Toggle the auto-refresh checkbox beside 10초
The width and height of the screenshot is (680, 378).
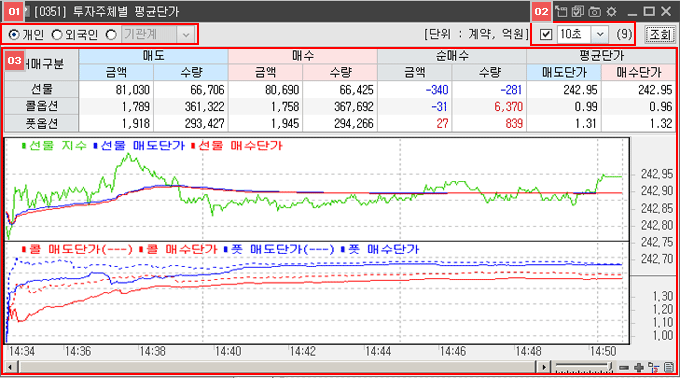(546, 34)
